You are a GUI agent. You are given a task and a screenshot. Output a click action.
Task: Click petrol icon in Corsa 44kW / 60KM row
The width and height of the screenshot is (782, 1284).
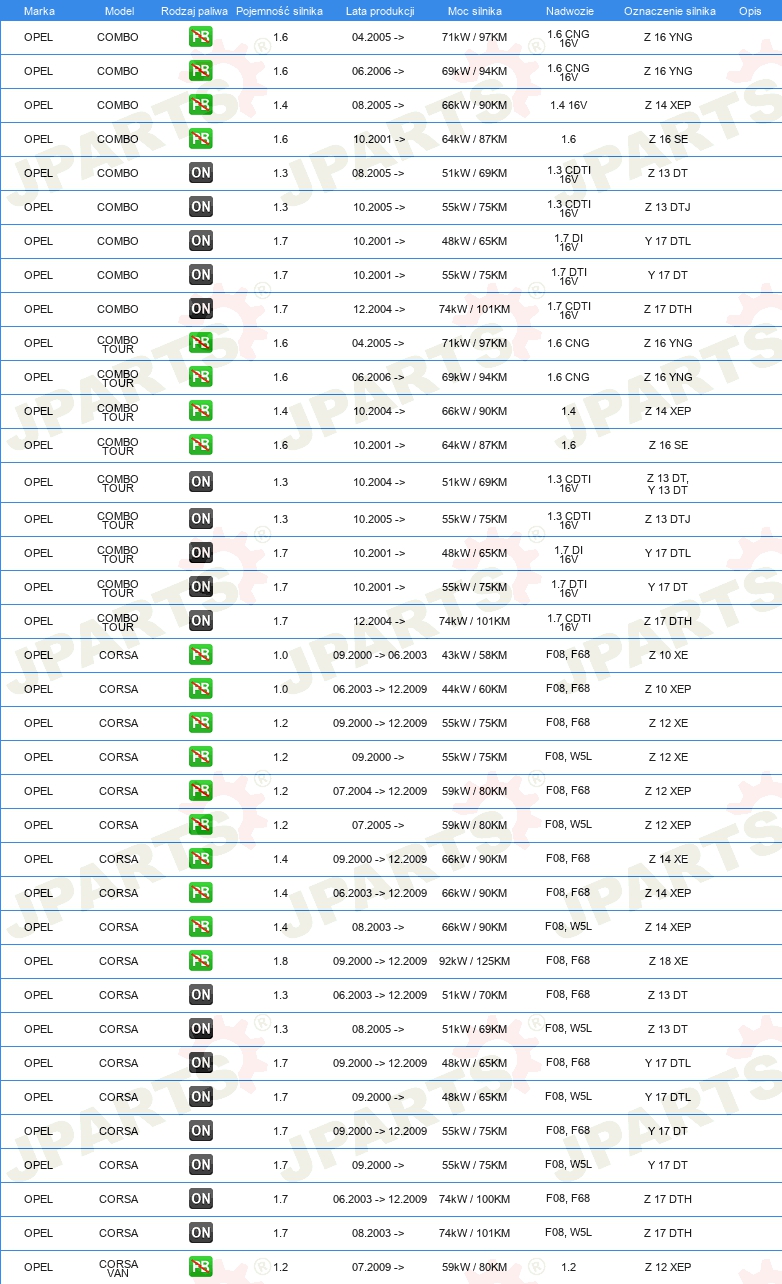tap(201, 689)
